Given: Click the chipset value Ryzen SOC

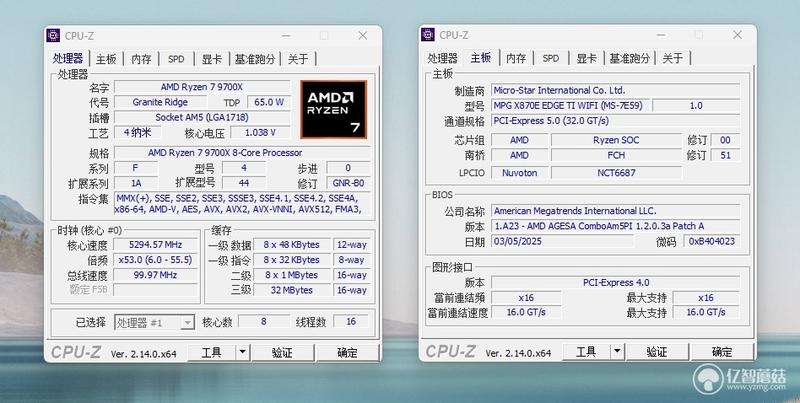Looking at the screenshot, I should (x=616, y=140).
